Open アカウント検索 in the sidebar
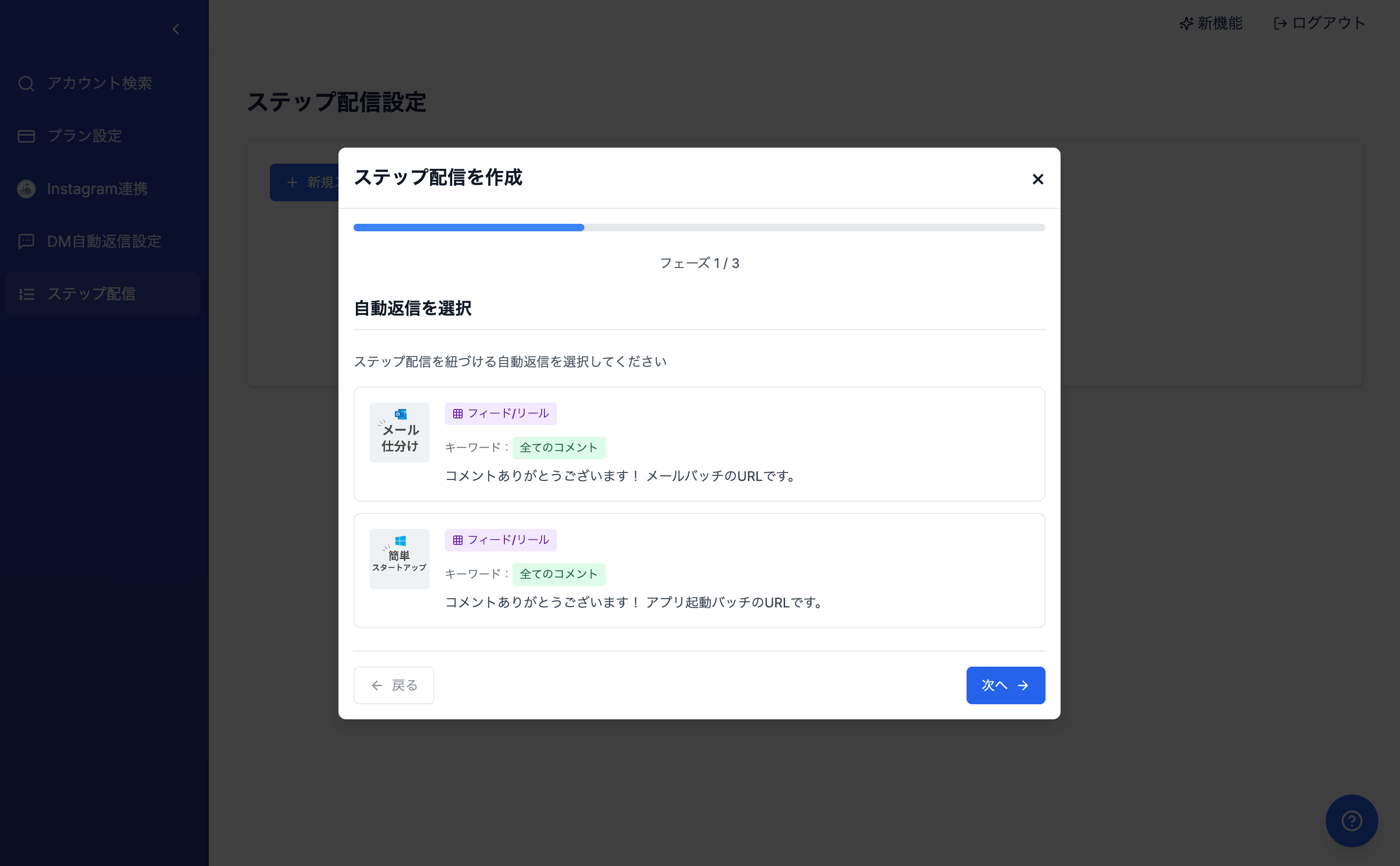This screenshot has width=1400, height=866. pyautogui.click(x=103, y=84)
